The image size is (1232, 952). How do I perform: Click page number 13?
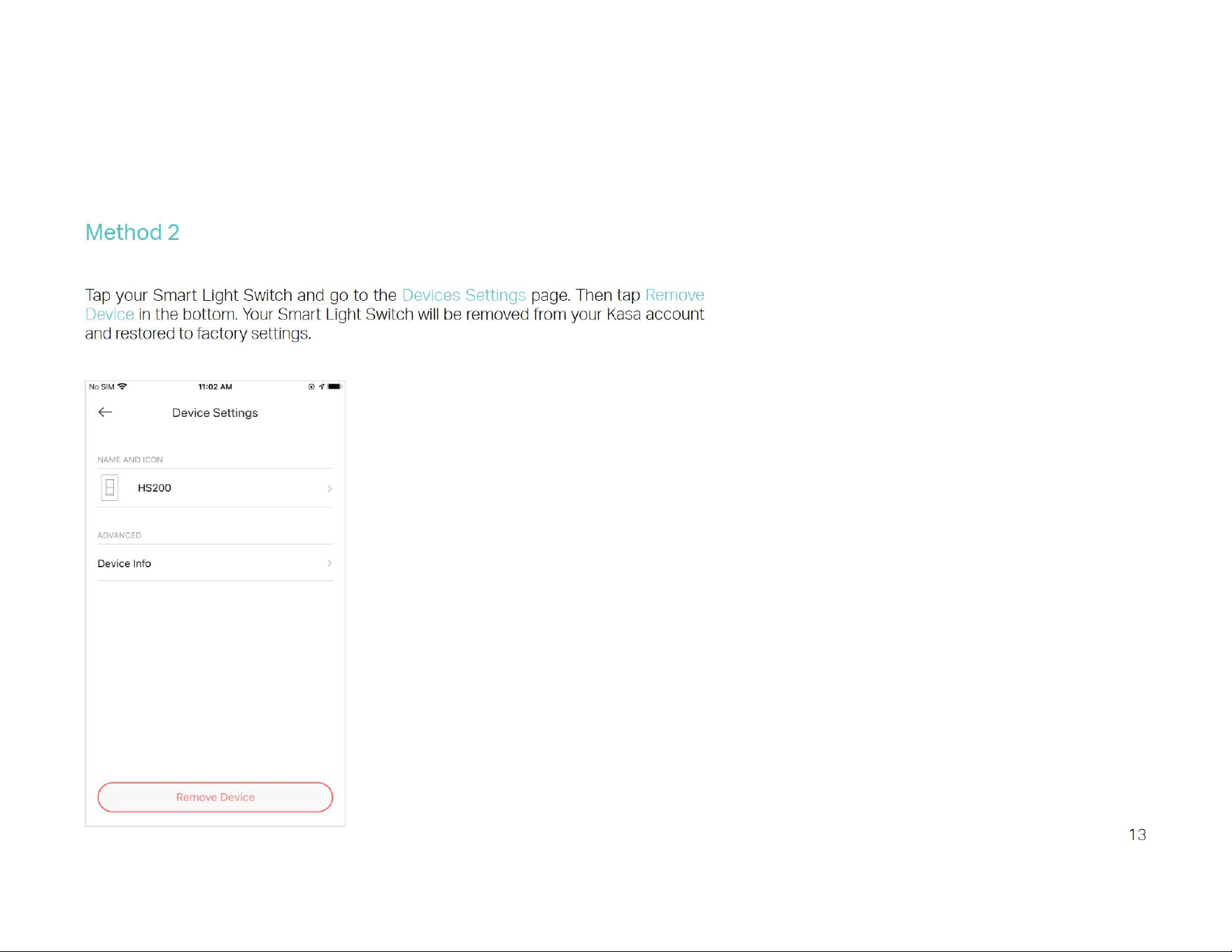(x=1137, y=834)
